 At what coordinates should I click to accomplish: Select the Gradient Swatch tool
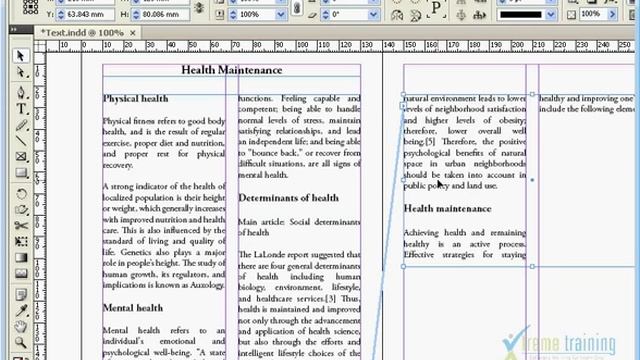[20, 258]
